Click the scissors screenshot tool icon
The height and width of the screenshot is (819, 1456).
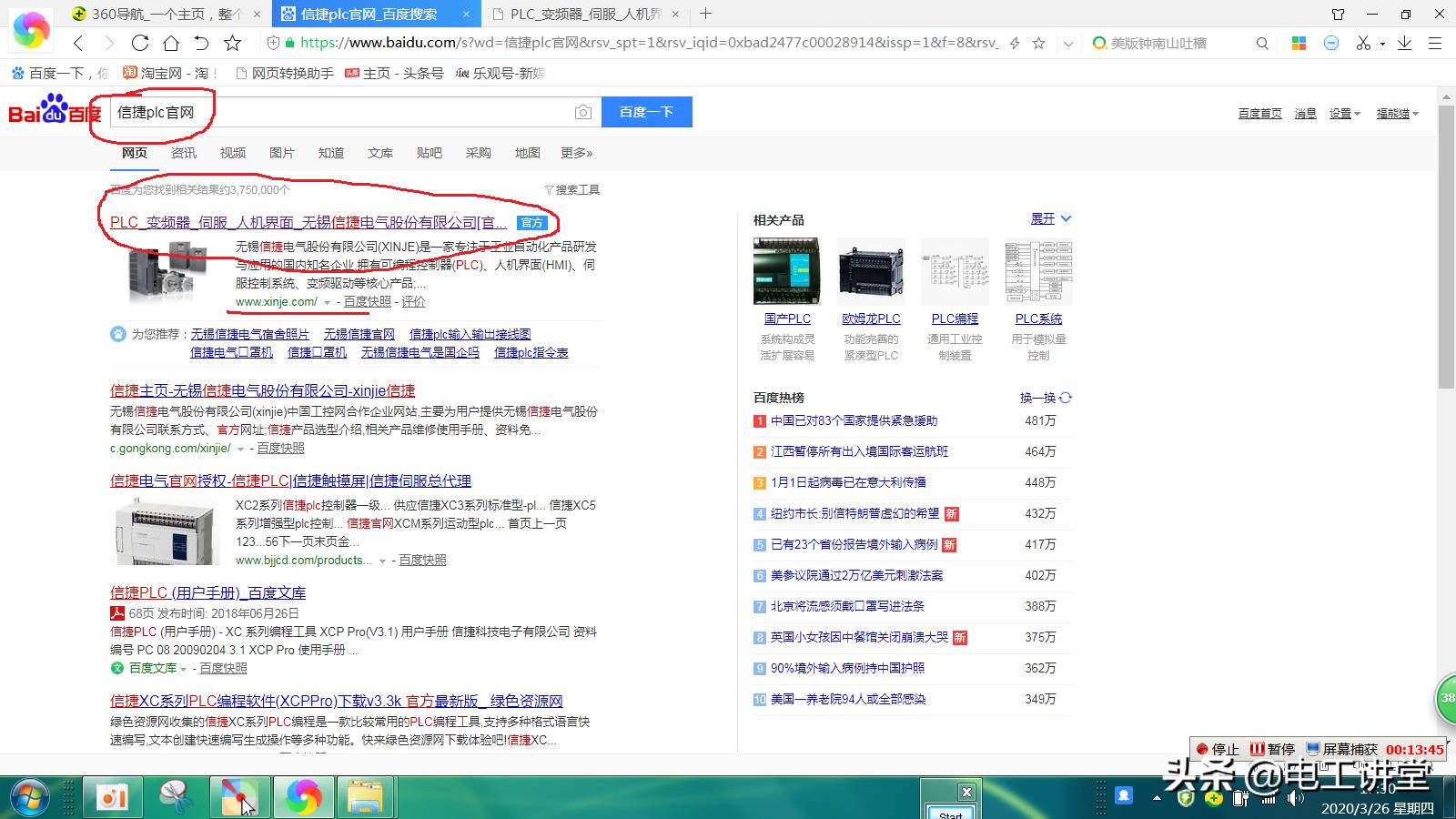click(1362, 43)
